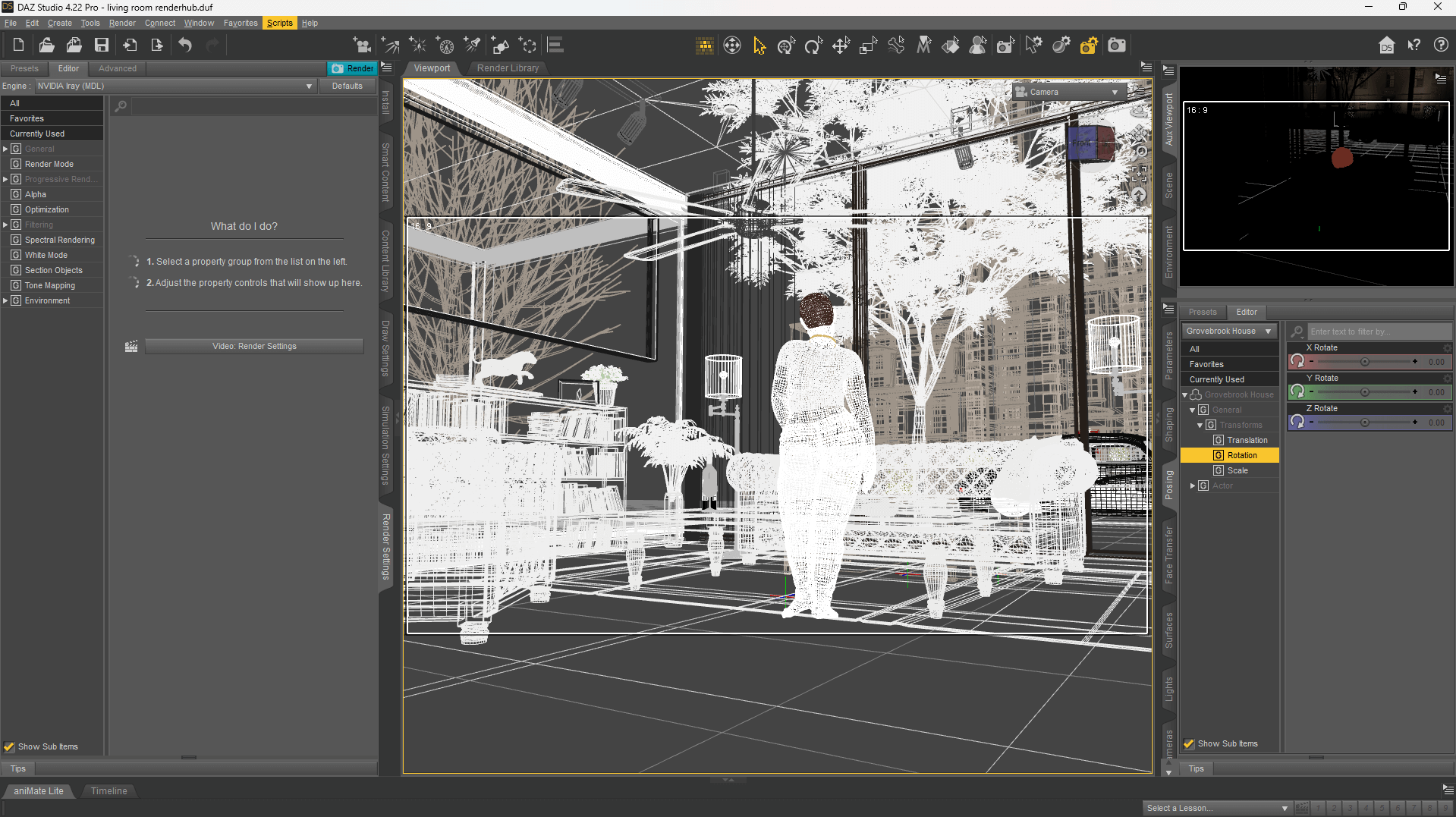Viewport: 1456px width, 817px height.
Task: Select the Universal tool
Action: coord(786,46)
